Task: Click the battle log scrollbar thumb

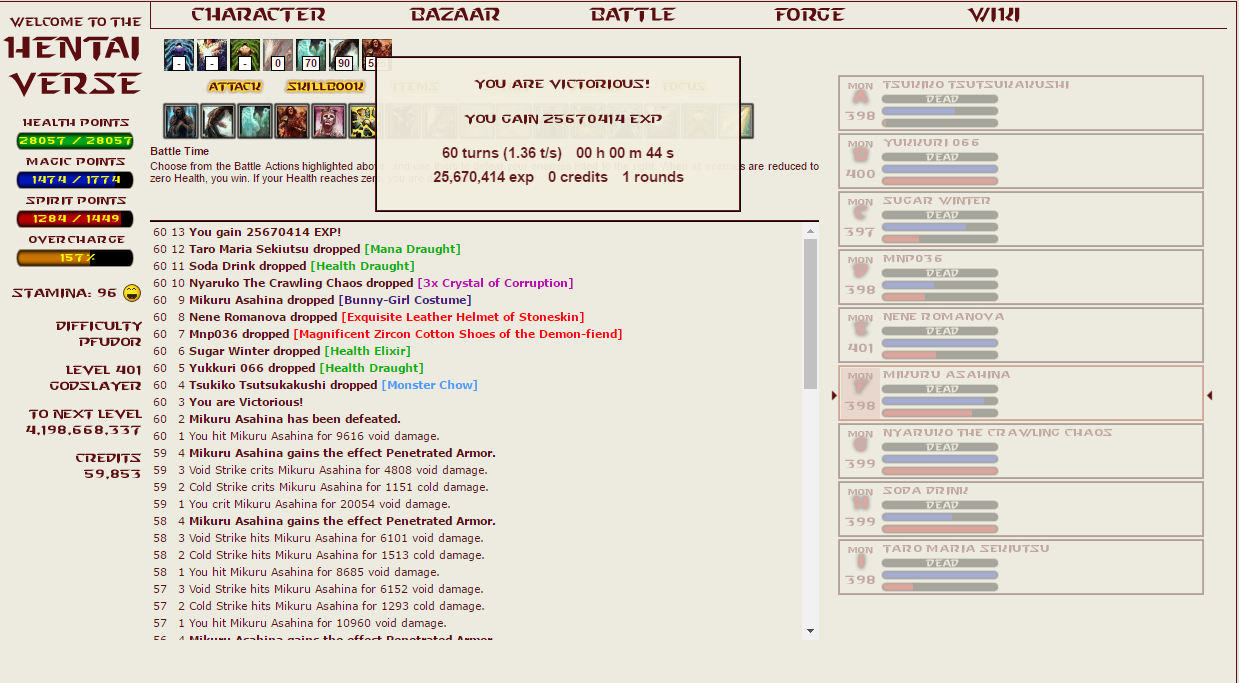Action: 810,313
